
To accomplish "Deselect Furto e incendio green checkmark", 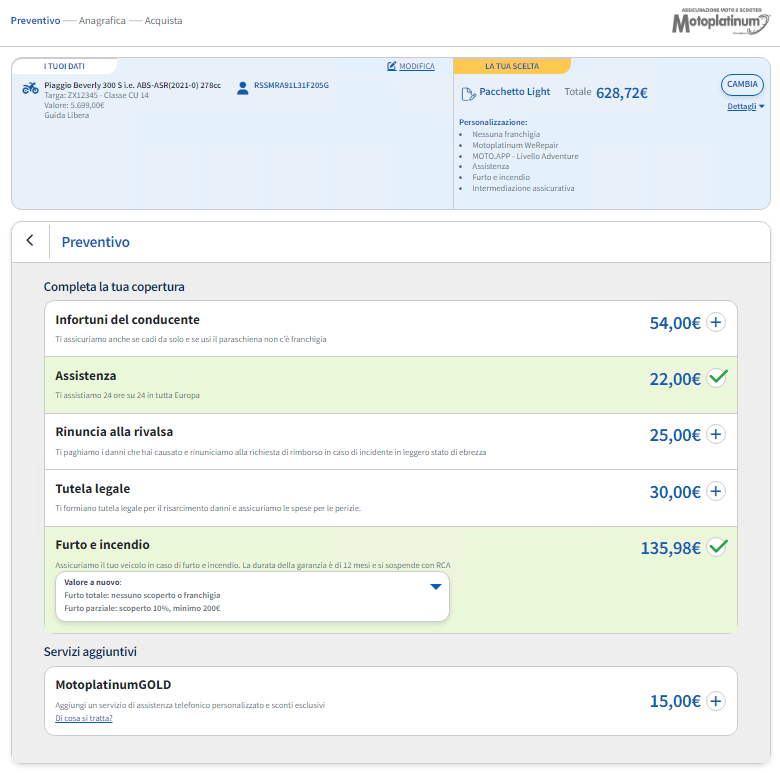I will [717, 547].
